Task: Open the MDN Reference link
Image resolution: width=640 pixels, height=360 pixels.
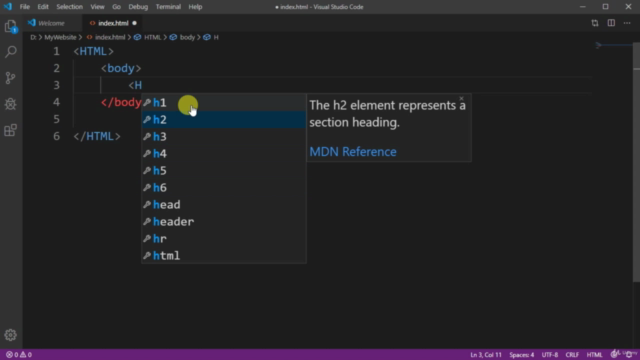Action: [x=353, y=152]
